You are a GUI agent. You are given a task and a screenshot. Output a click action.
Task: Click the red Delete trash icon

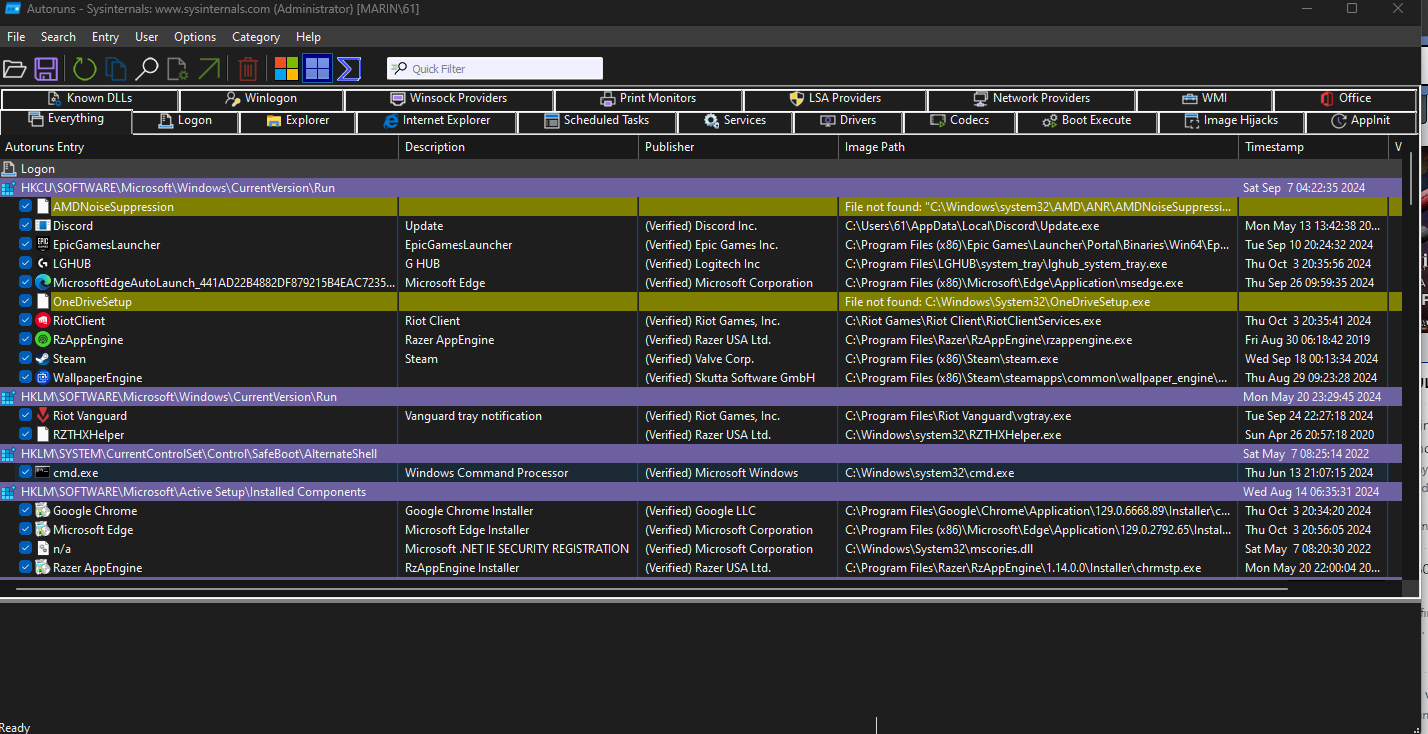248,69
